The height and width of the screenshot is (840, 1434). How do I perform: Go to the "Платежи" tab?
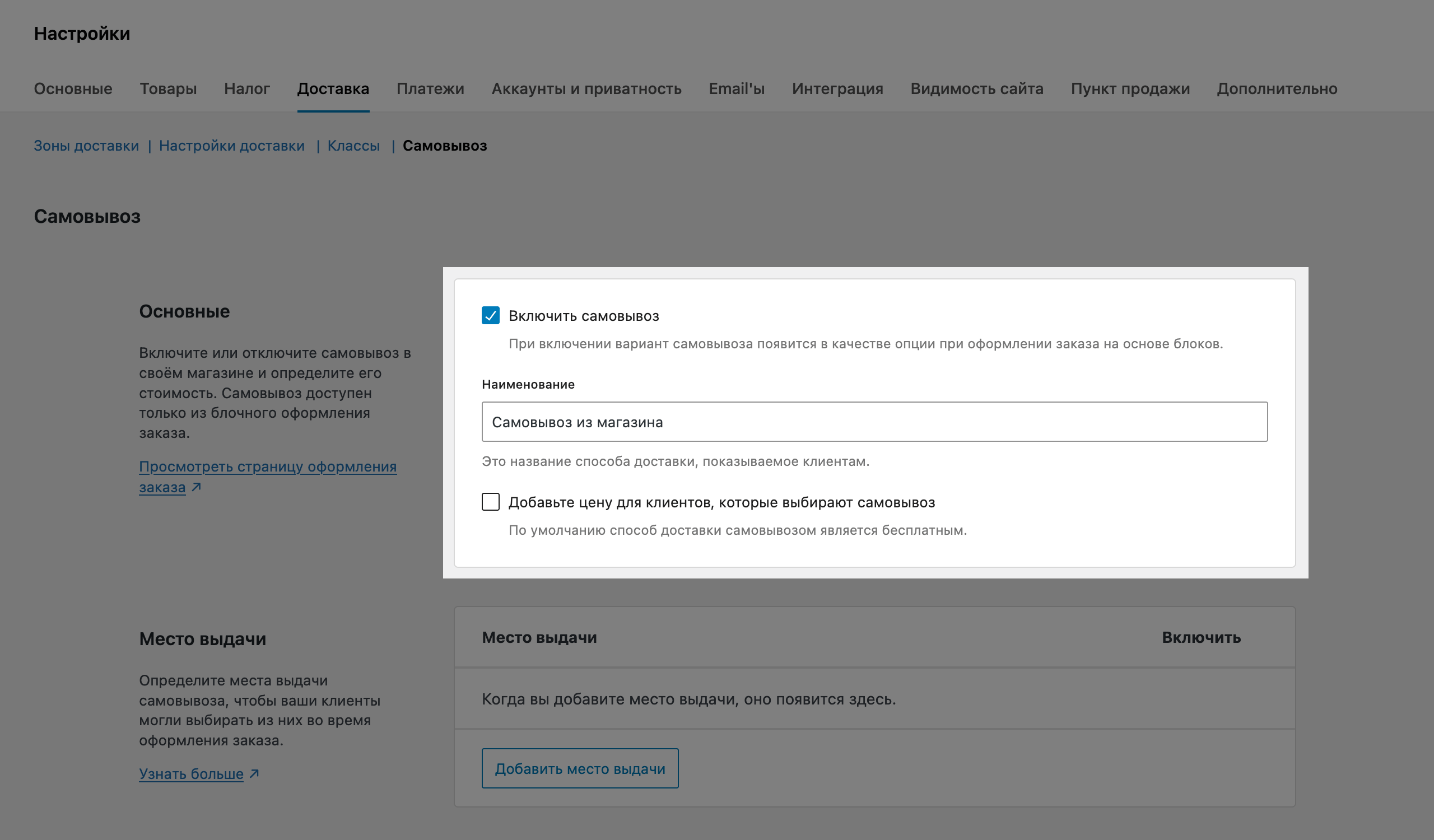tap(430, 88)
